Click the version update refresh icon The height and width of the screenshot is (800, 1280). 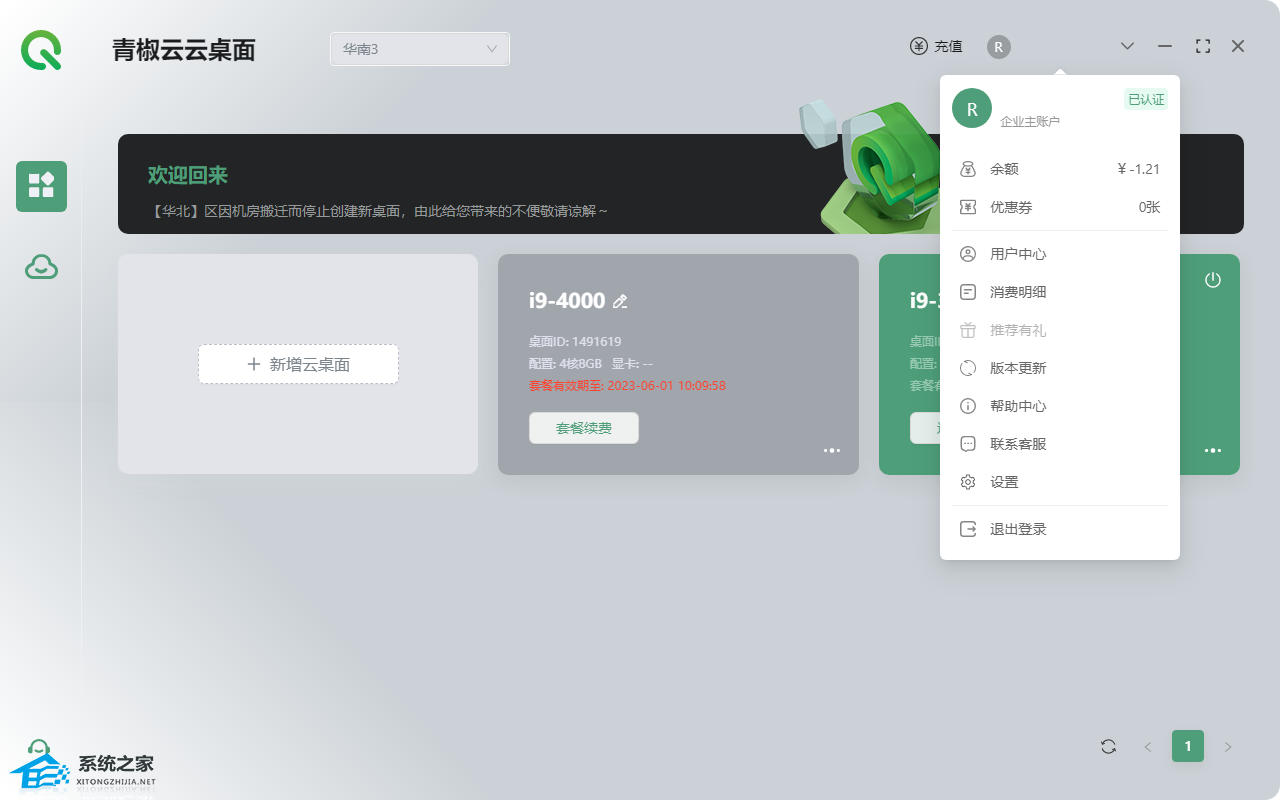point(968,368)
